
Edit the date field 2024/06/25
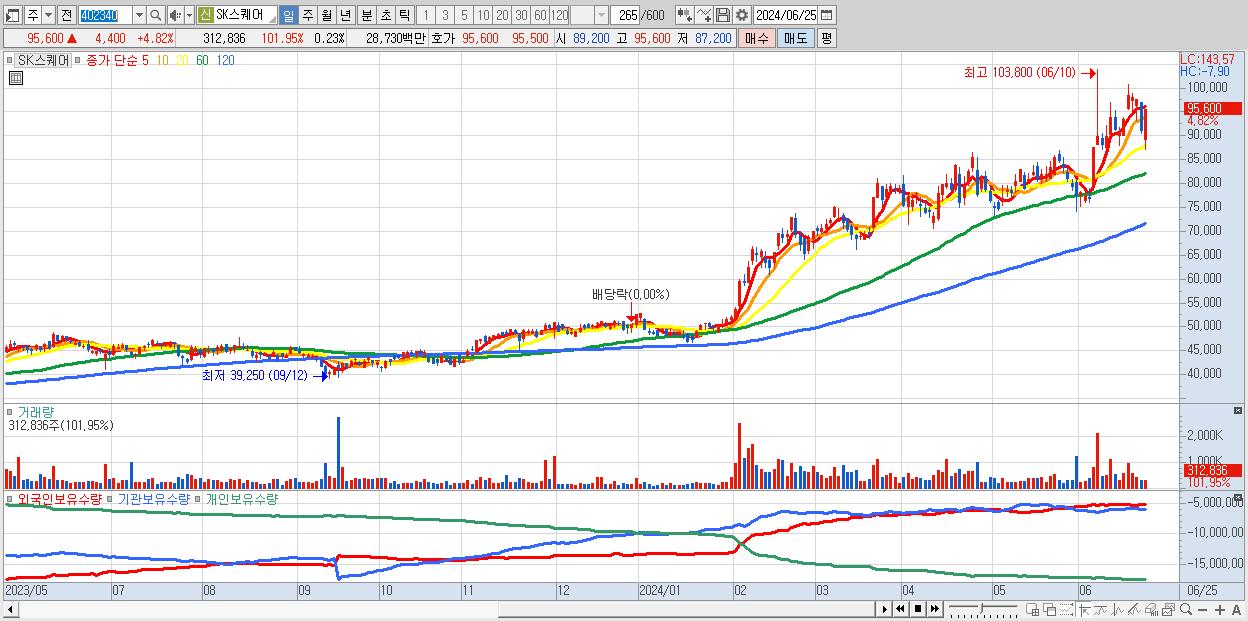click(786, 15)
